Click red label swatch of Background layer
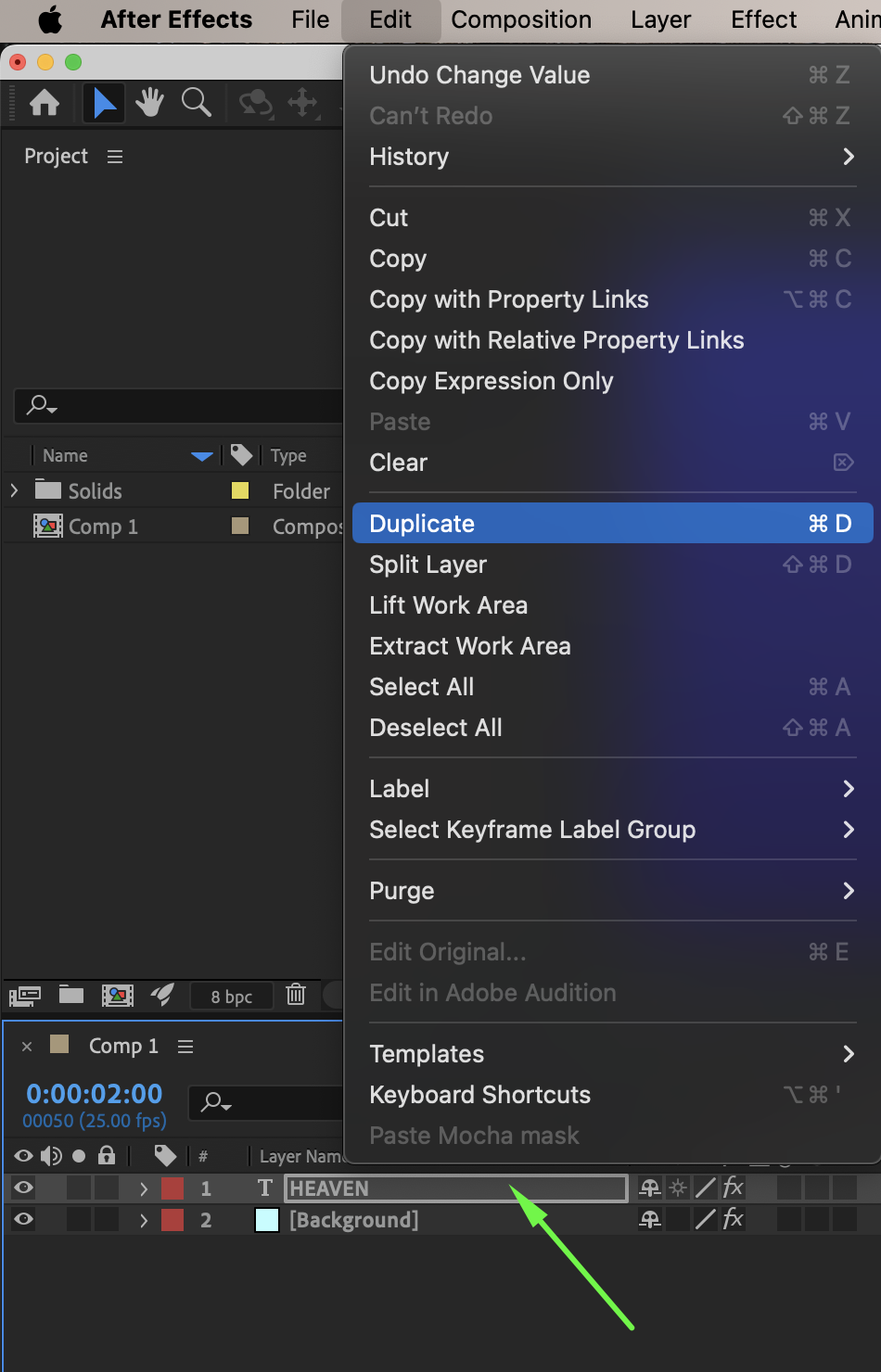The image size is (881, 1372). [x=172, y=1220]
